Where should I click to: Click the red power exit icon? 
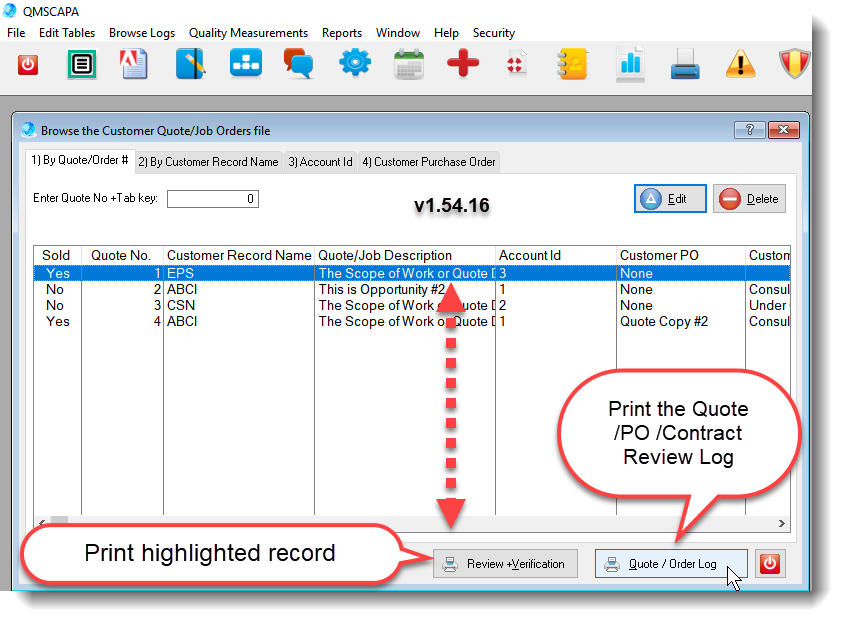click(x=28, y=62)
